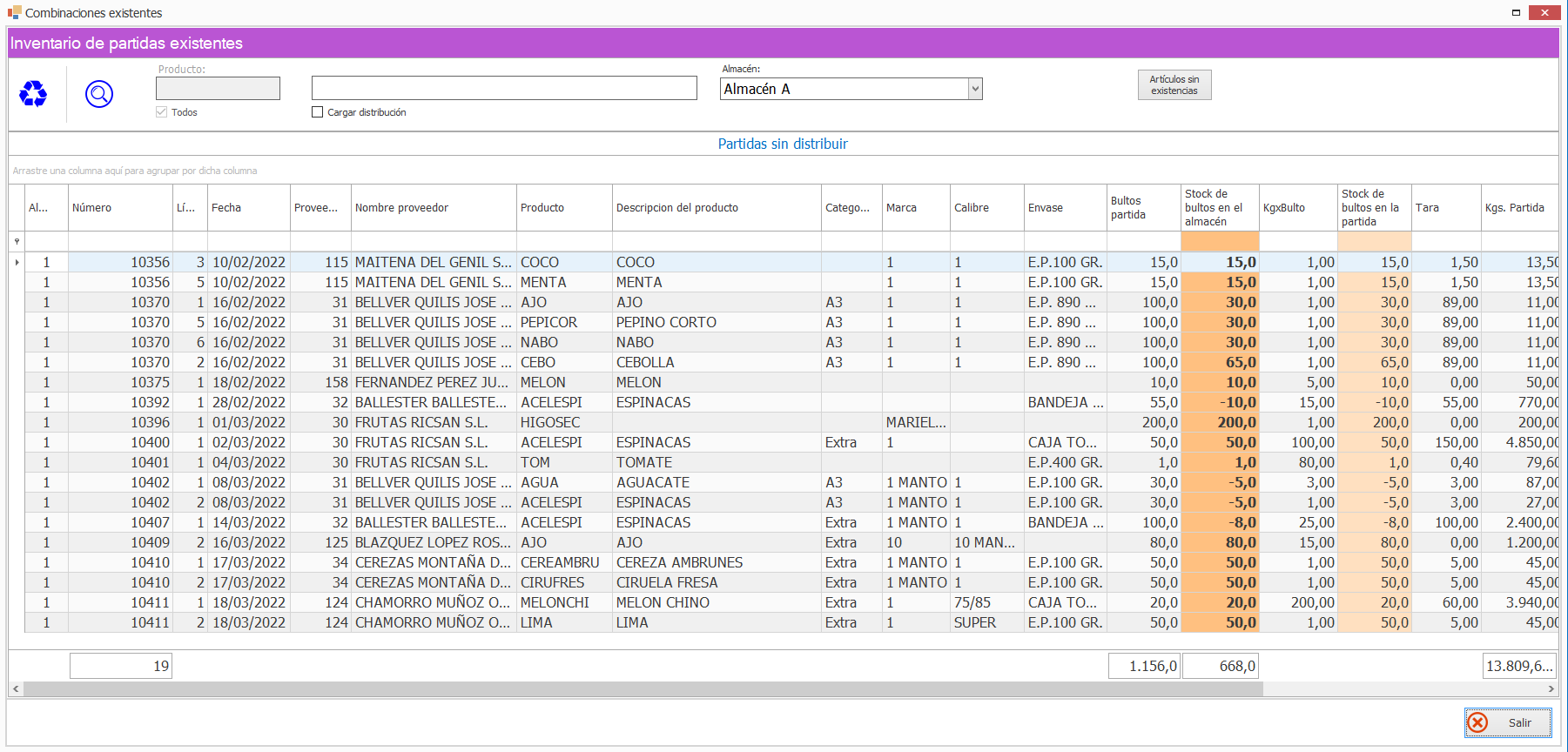The image size is (1568, 752).
Task: Open the Almacén dropdown list
Action: coord(975,89)
